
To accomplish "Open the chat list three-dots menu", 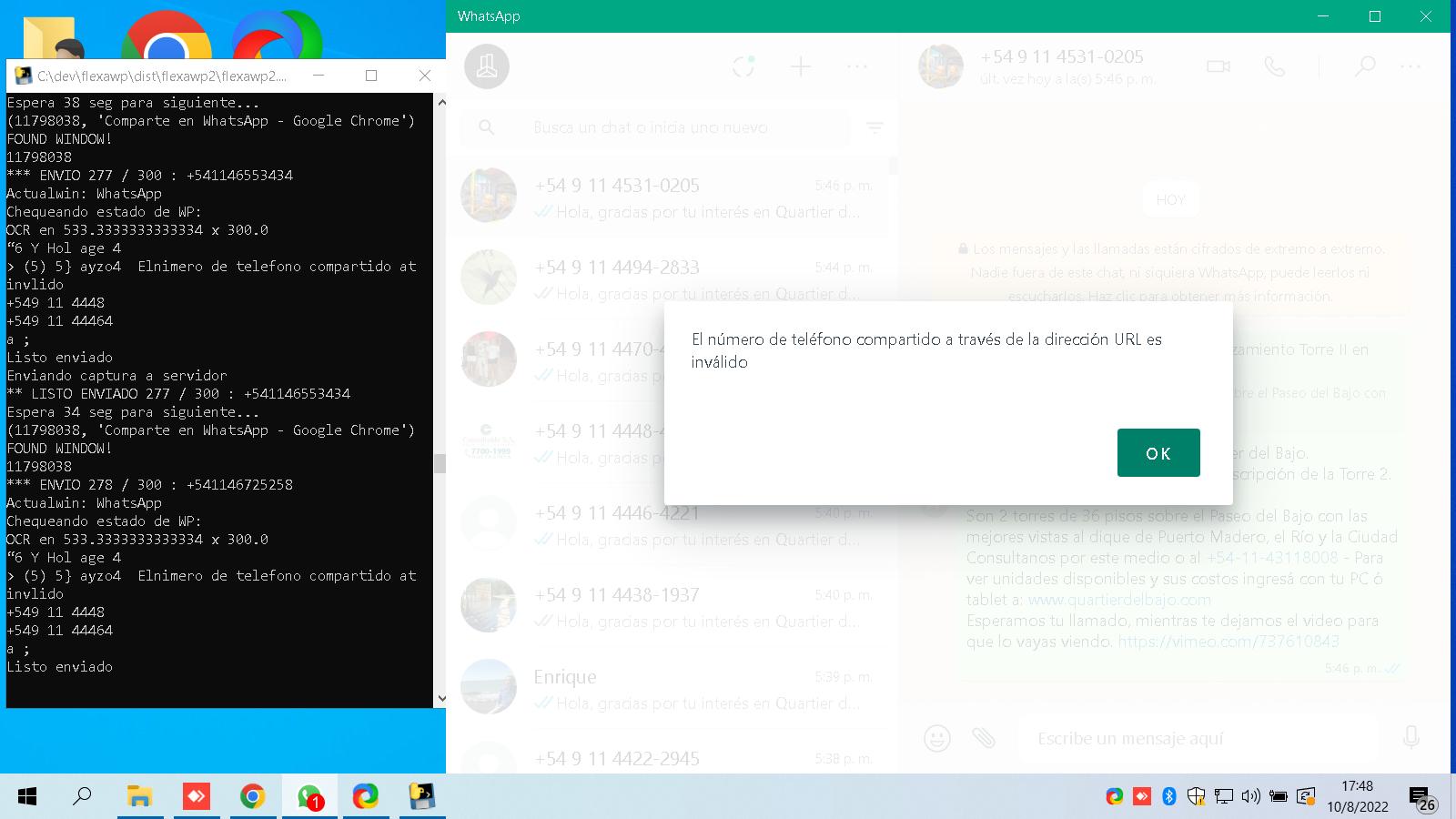I will 857,66.
